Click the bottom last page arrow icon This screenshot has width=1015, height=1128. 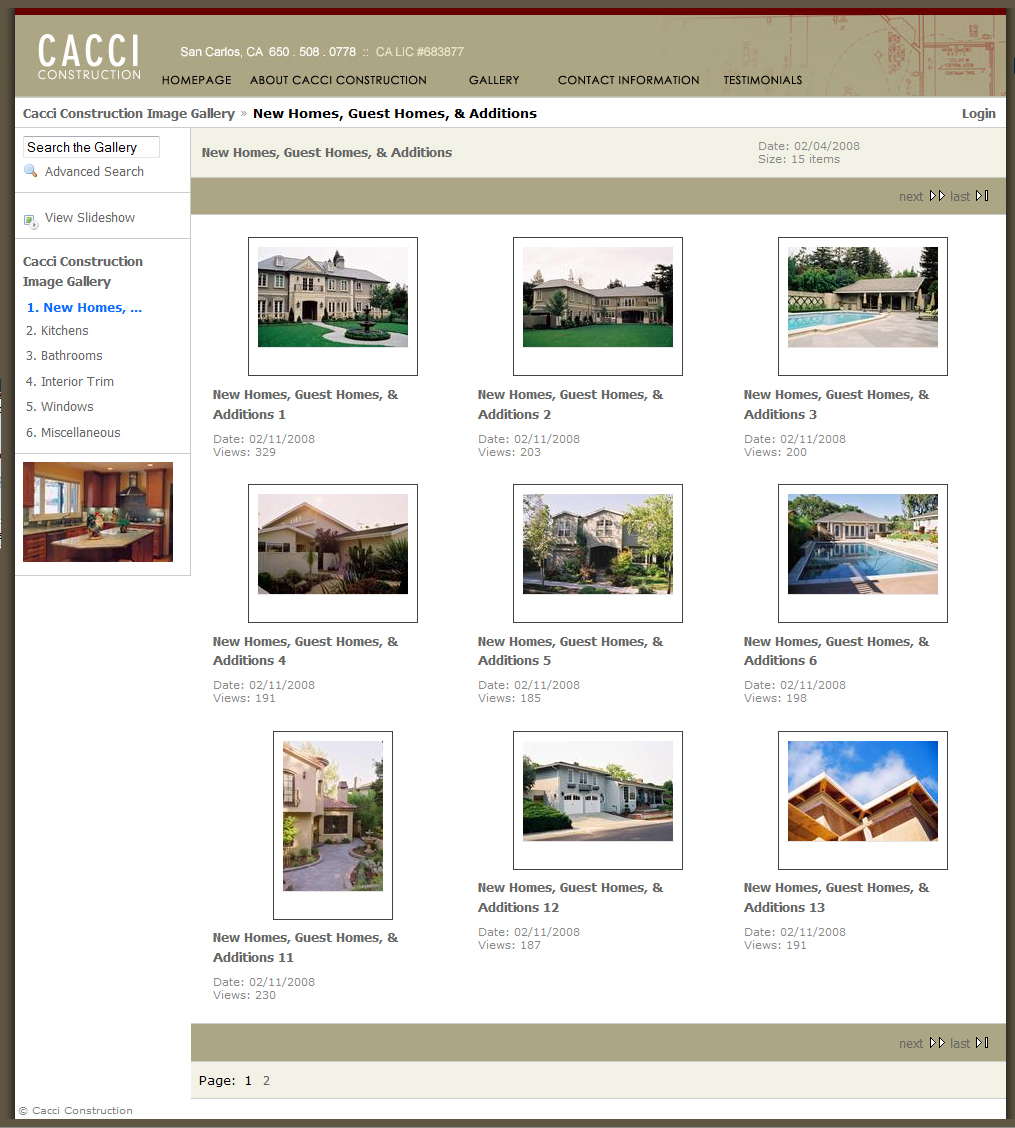982,1043
